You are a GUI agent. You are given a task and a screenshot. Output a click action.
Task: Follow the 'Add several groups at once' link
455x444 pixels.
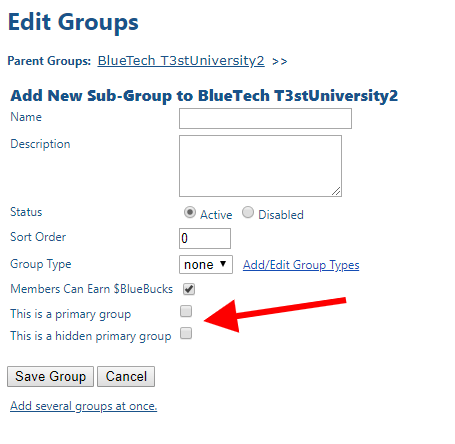click(83, 406)
